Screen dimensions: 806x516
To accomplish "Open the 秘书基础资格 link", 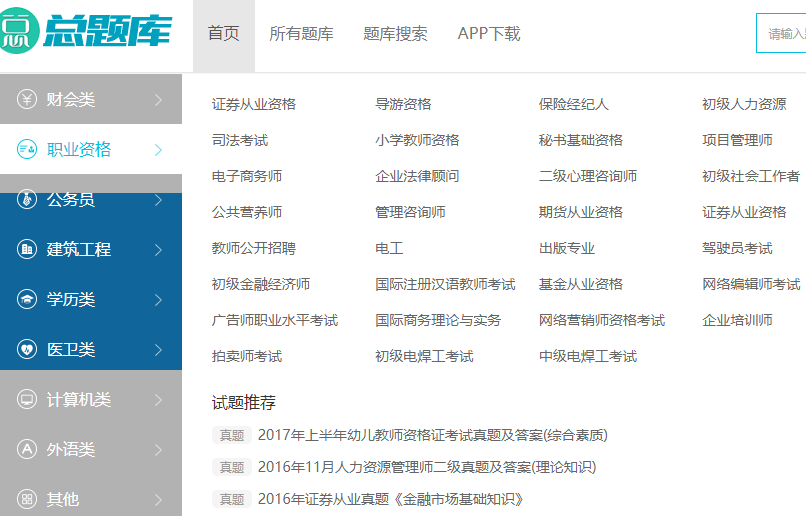I will 580,140.
